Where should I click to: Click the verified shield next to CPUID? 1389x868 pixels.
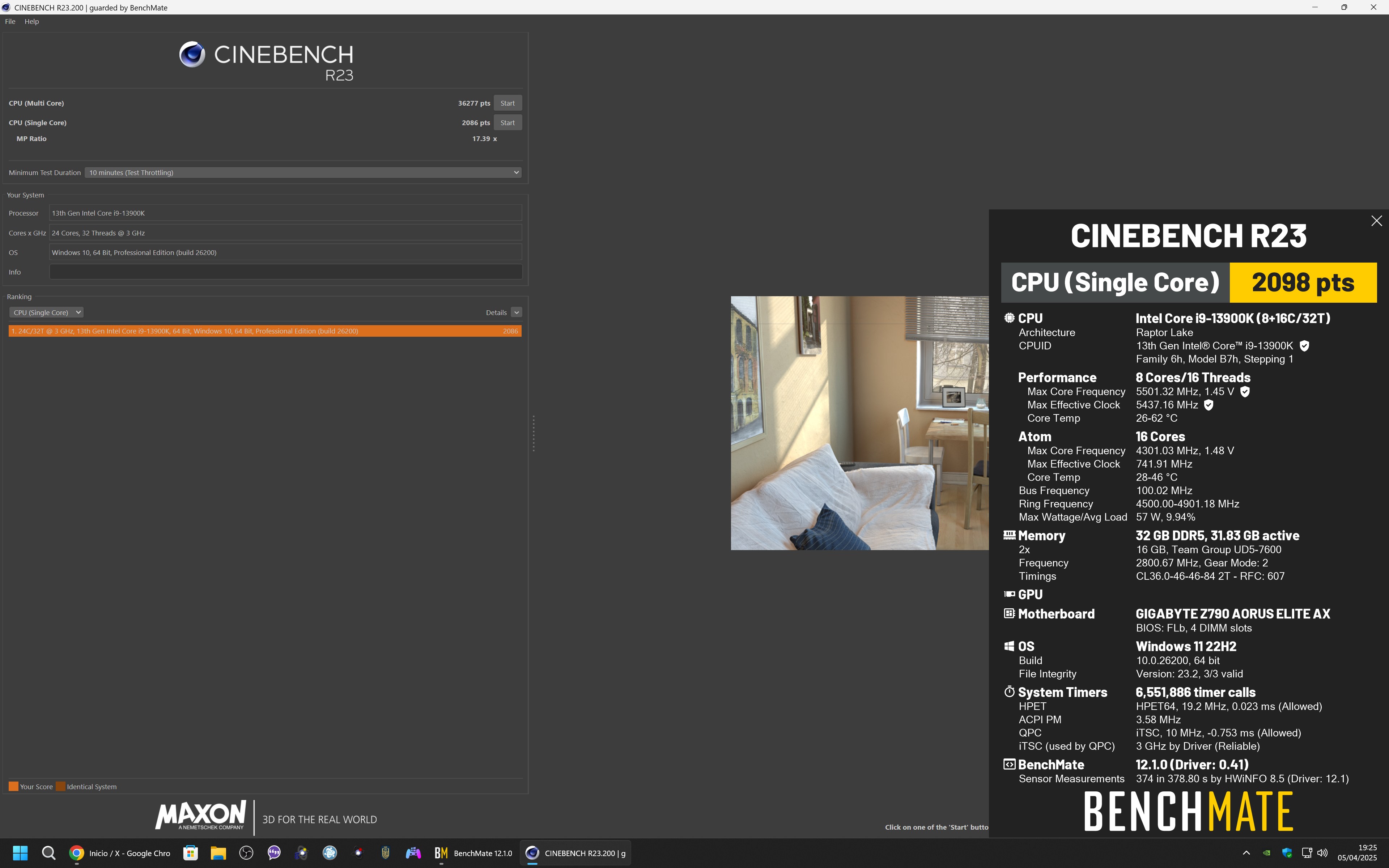(1304, 346)
